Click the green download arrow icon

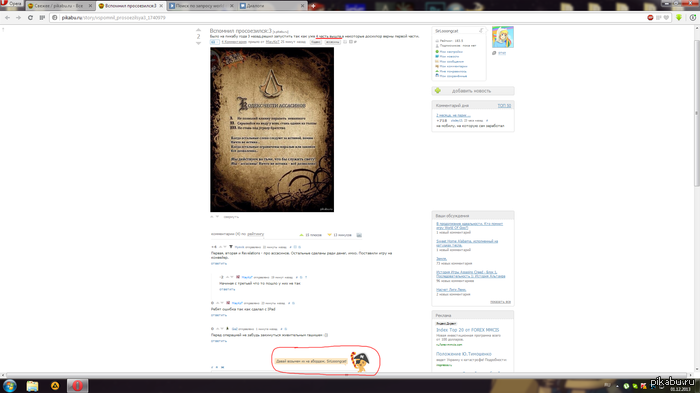point(679,17)
